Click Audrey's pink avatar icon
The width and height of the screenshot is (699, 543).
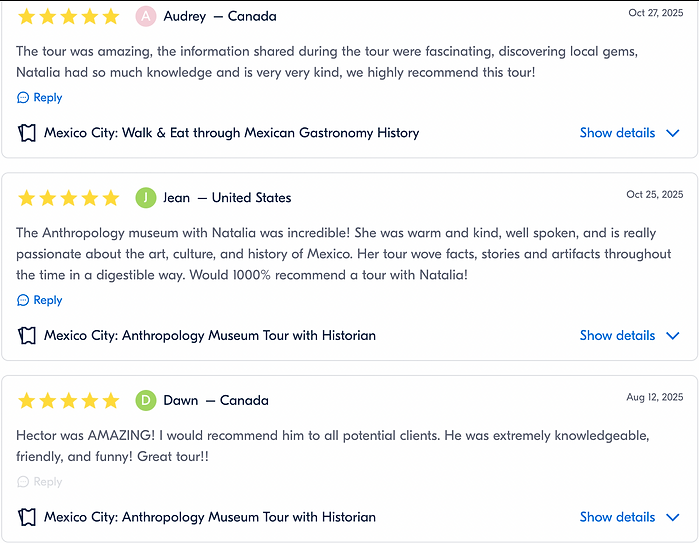(x=146, y=16)
